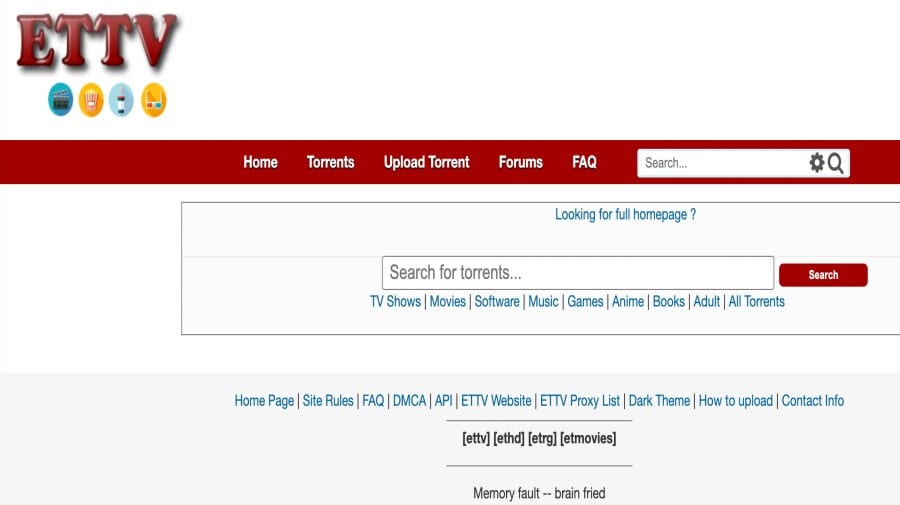
Task: Click the [etmovies] tag text
Action: click(588, 438)
